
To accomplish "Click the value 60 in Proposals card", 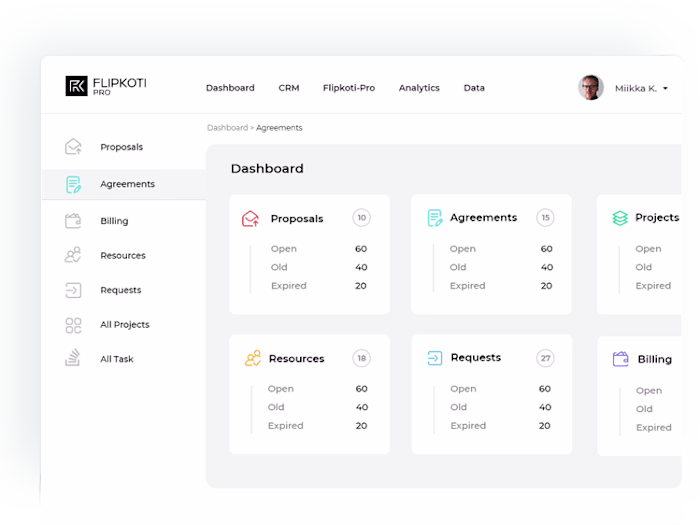I will (361, 249).
